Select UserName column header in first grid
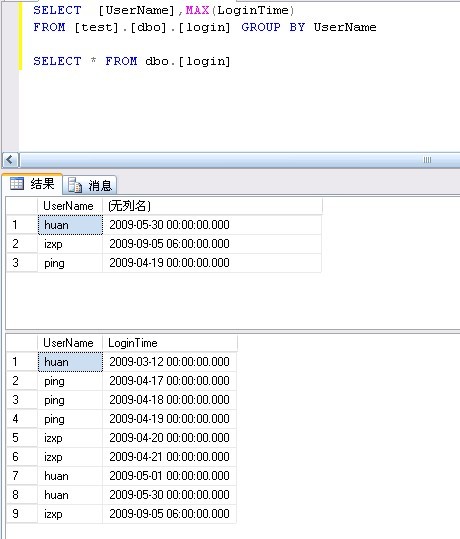 pyautogui.click(x=70, y=206)
